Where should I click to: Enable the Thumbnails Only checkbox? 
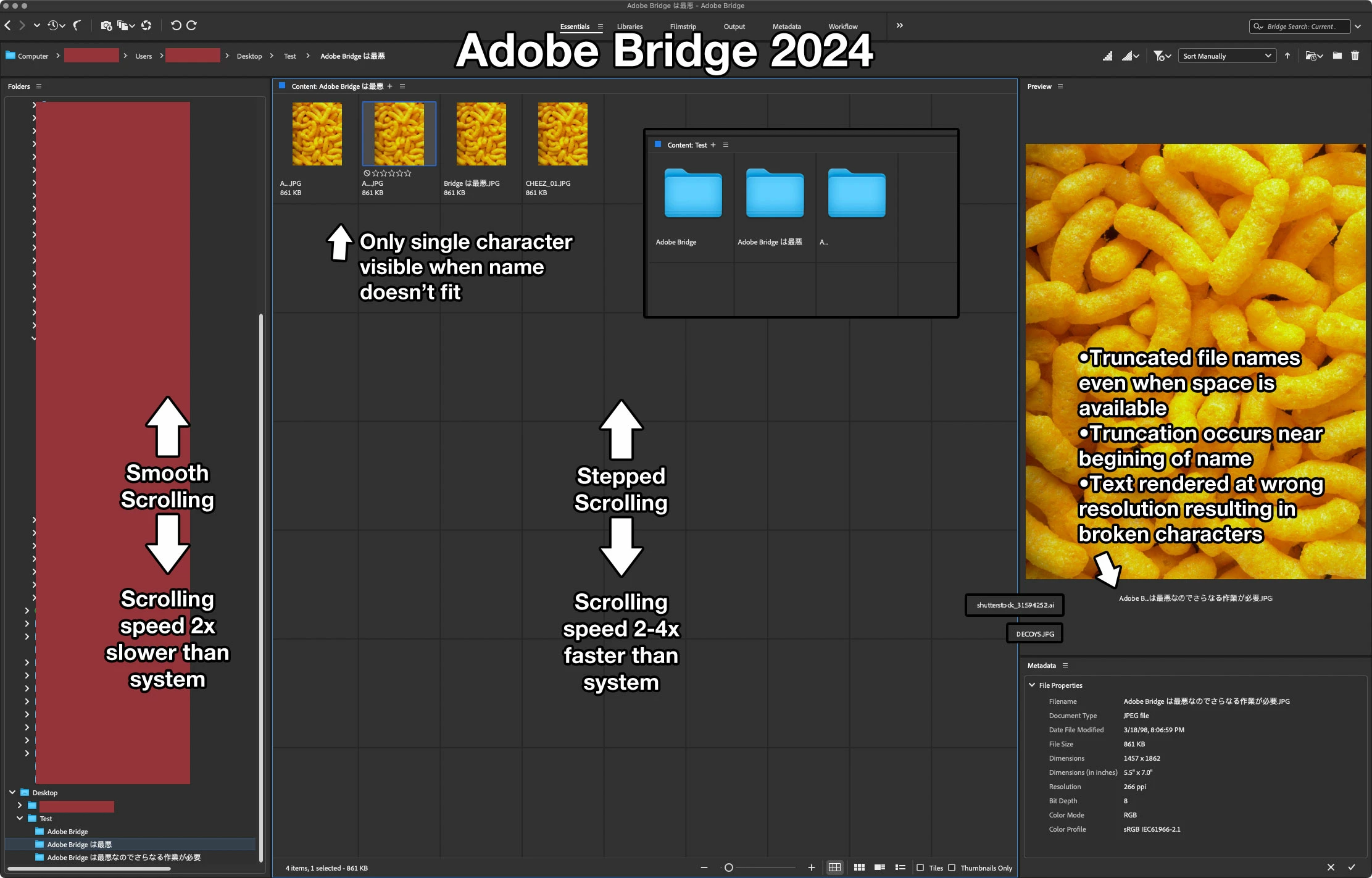pos(952,868)
